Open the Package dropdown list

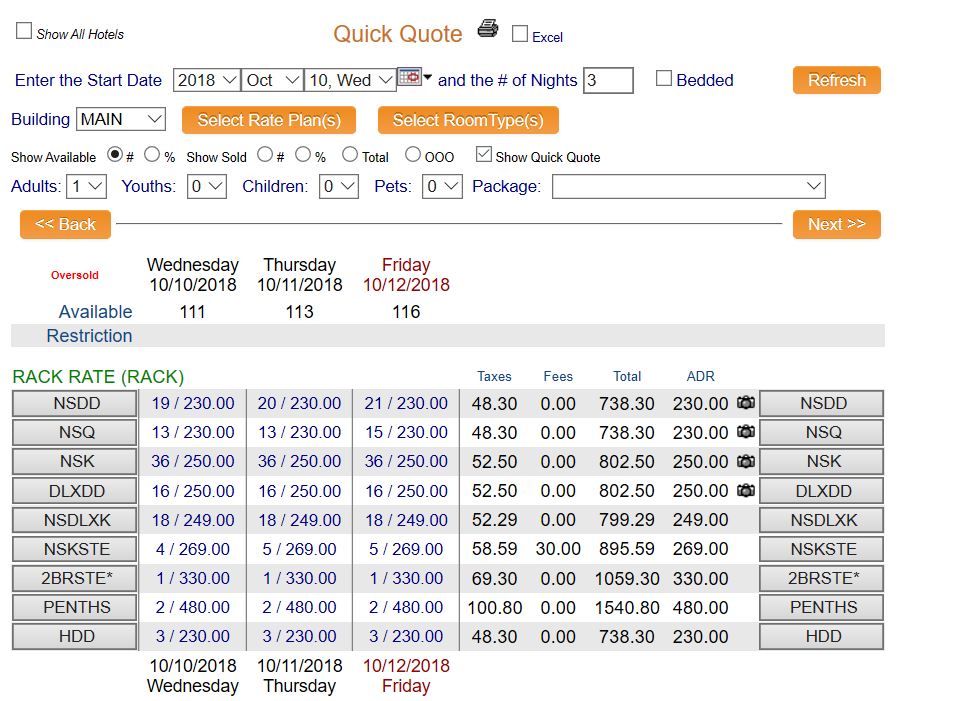tap(688, 186)
